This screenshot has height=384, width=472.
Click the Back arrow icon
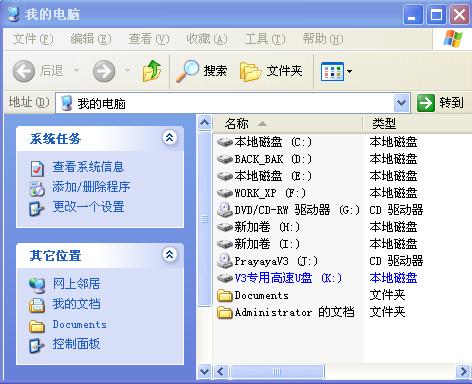[x=24, y=71]
